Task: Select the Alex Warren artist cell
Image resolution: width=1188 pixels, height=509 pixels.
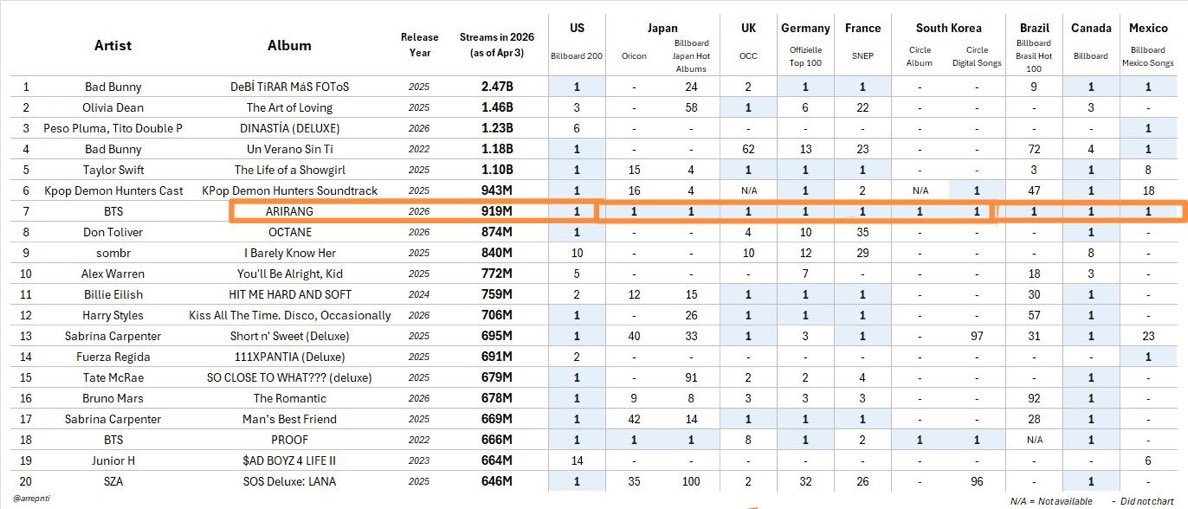Action: (113, 273)
